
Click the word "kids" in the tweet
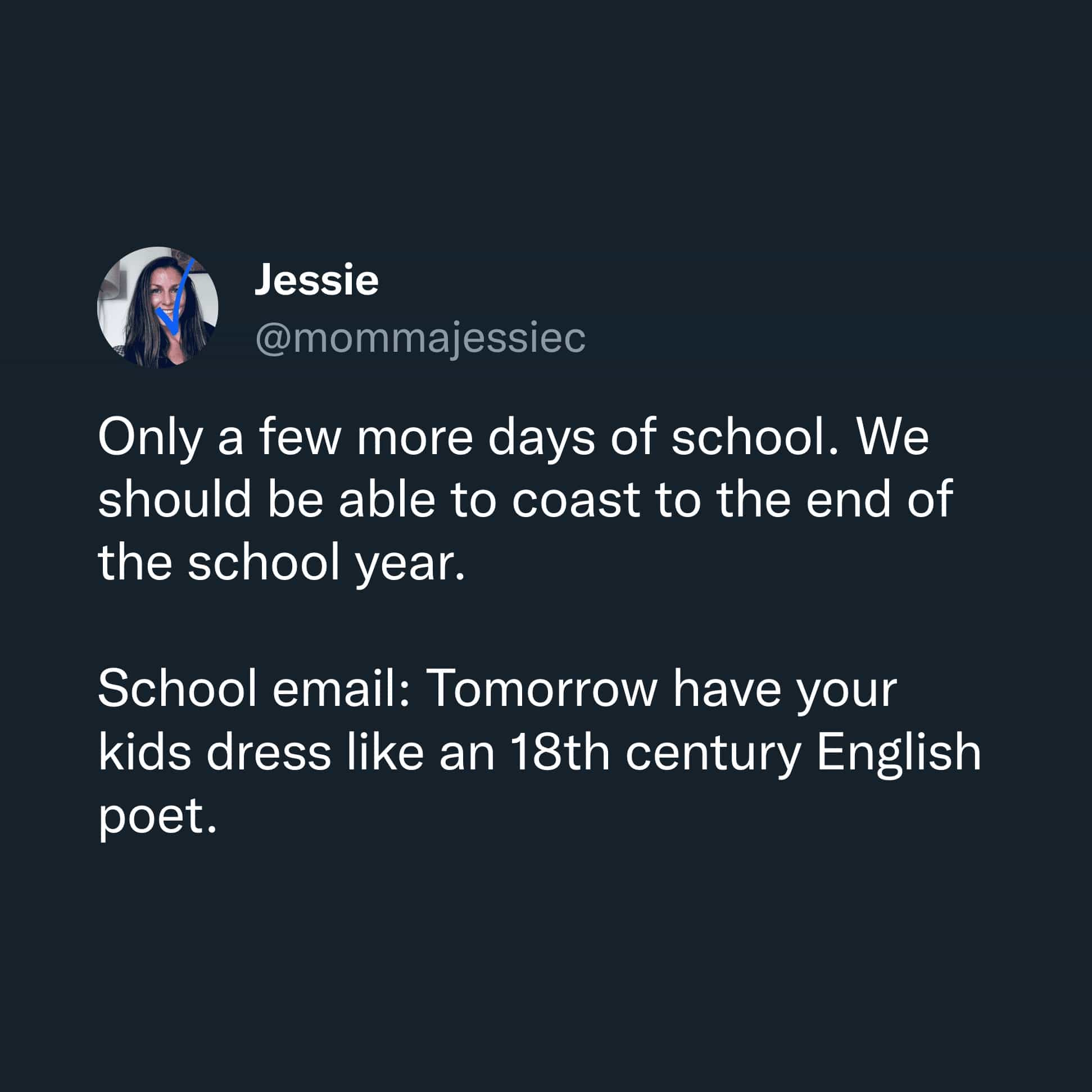[144, 753]
